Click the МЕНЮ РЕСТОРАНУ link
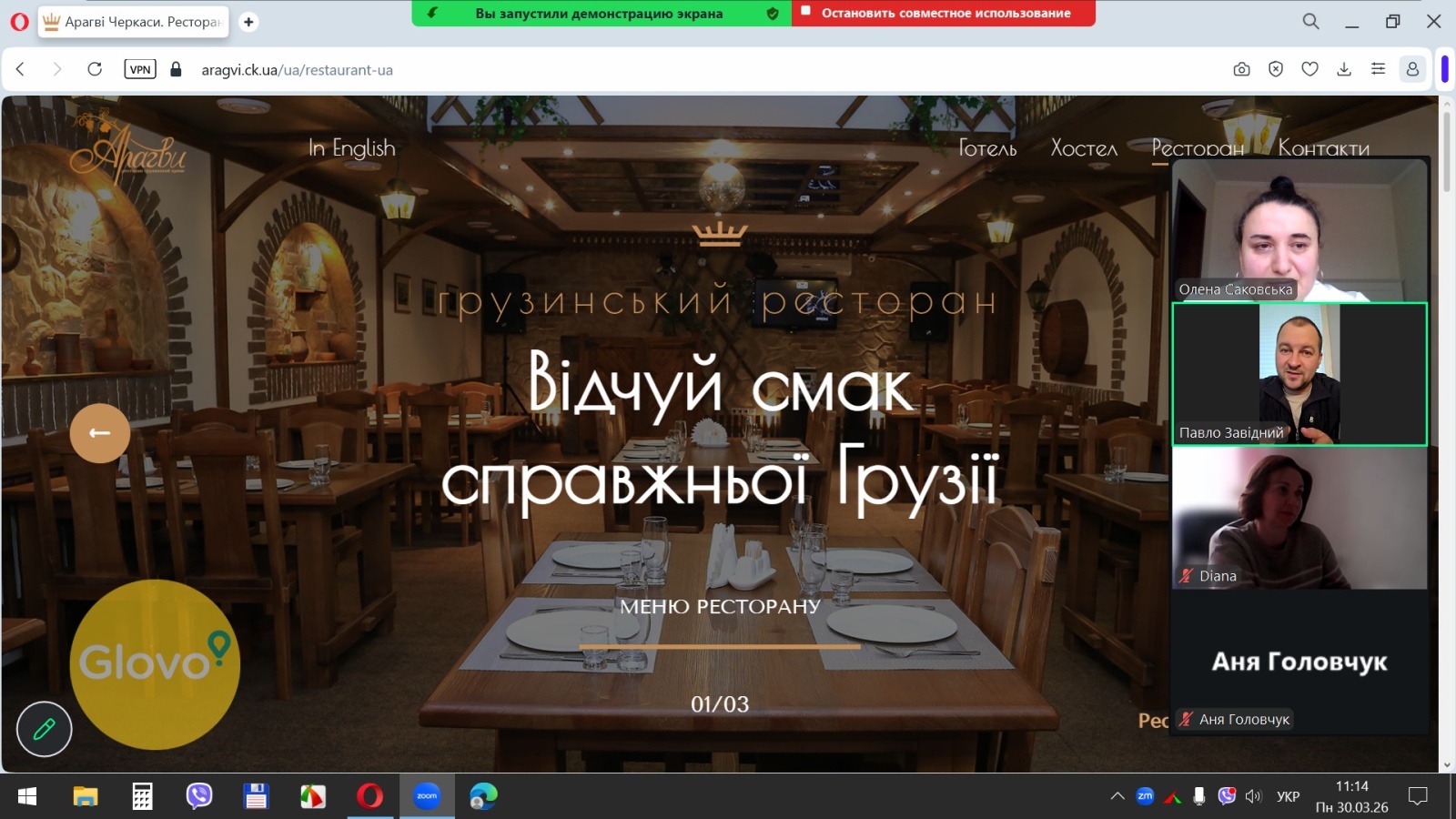 (x=720, y=607)
